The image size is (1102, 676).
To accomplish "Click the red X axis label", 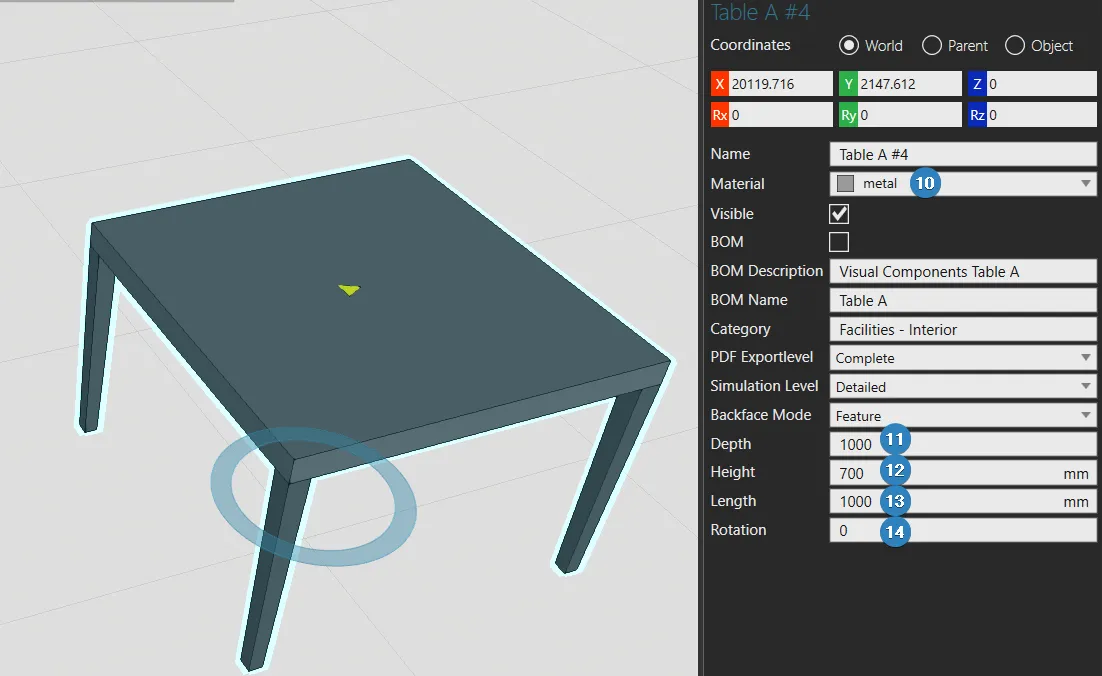I will (x=719, y=84).
